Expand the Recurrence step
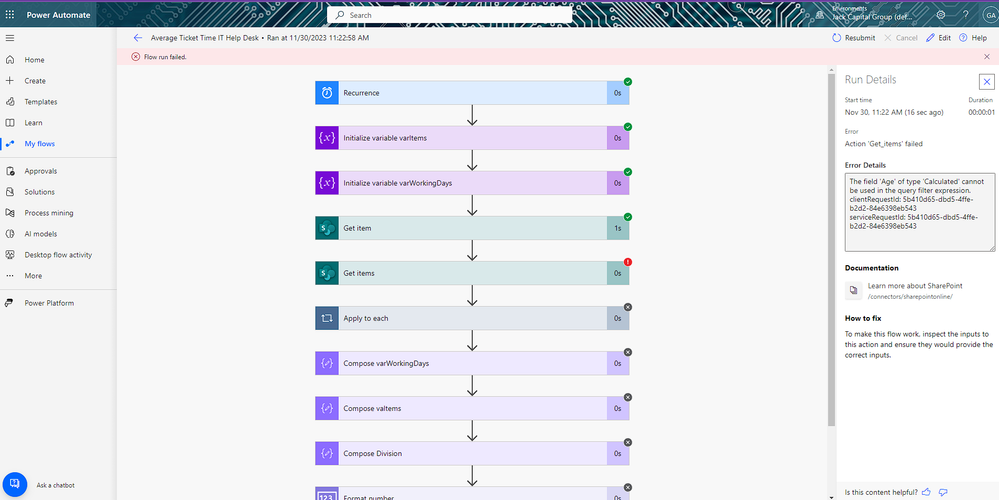999x500 pixels. pos(472,93)
